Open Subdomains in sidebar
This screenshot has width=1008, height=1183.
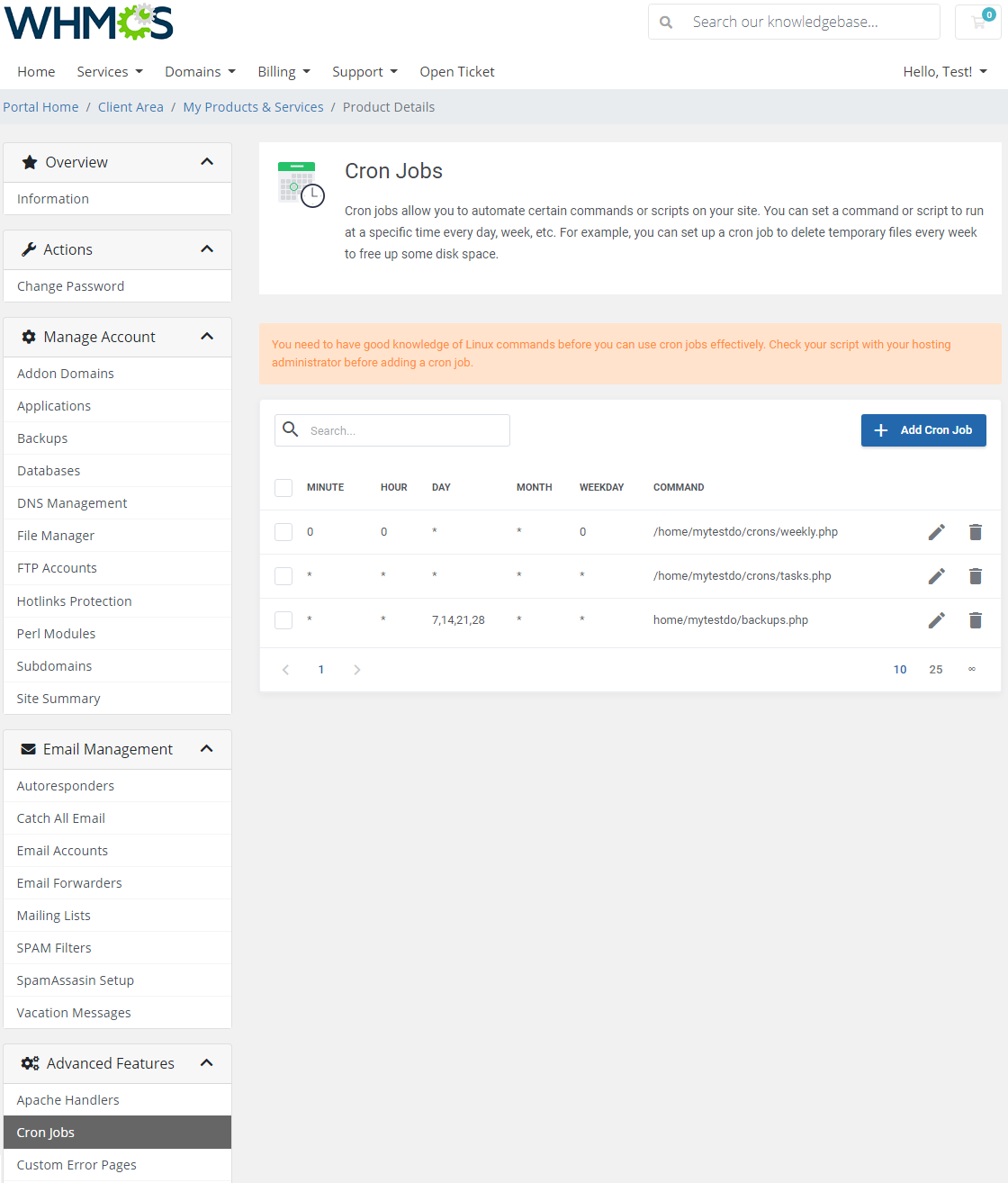(117, 666)
